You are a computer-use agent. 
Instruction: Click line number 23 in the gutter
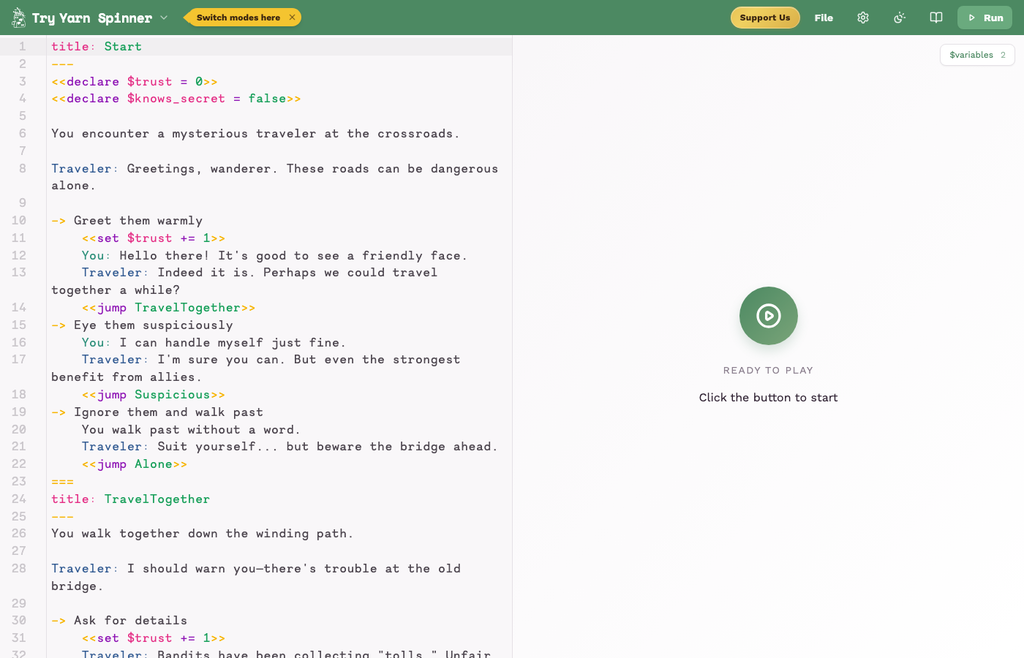(19, 481)
